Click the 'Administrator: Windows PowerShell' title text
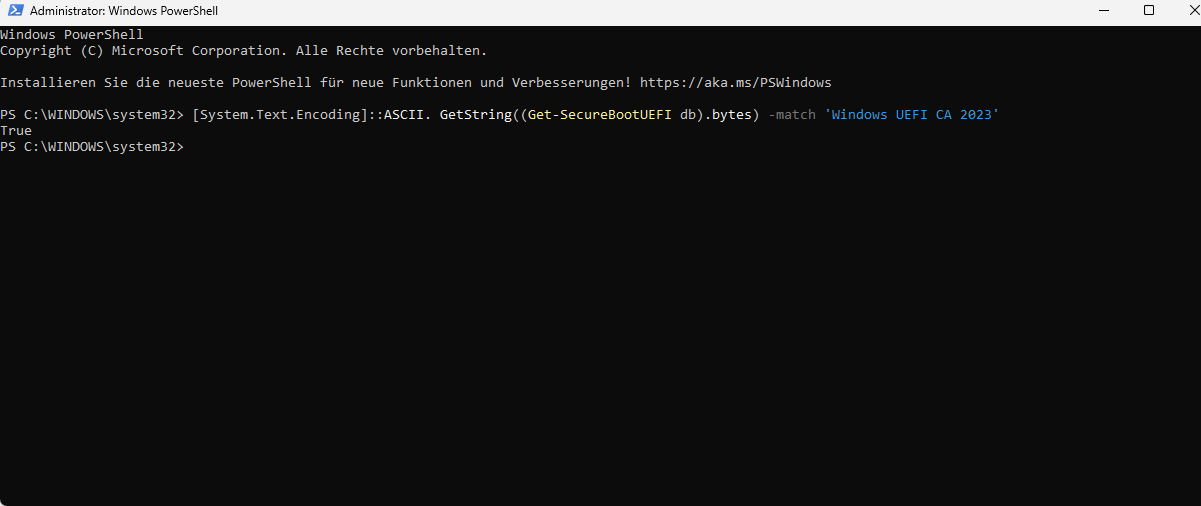The width and height of the screenshot is (1201, 506). pyautogui.click(x=124, y=12)
